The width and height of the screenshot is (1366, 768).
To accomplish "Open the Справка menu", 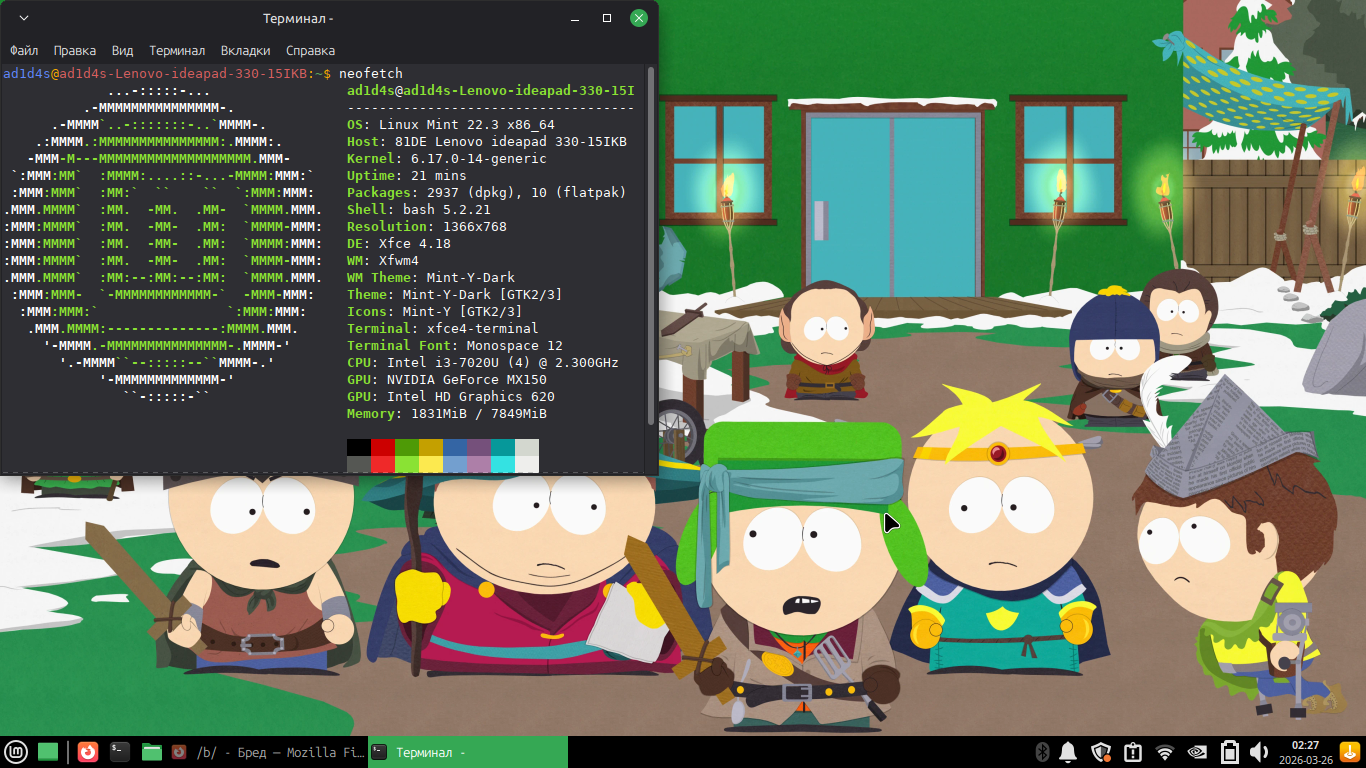I will (310, 50).
